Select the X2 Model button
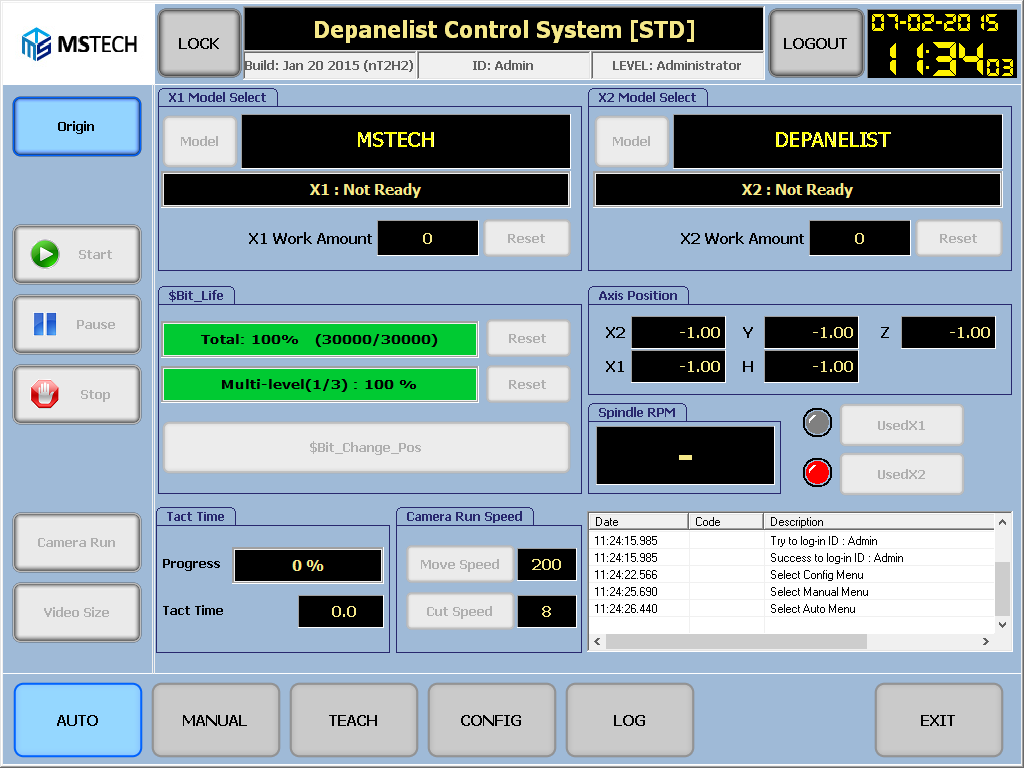Screen dimensions: 1024x768 [632, 141]
